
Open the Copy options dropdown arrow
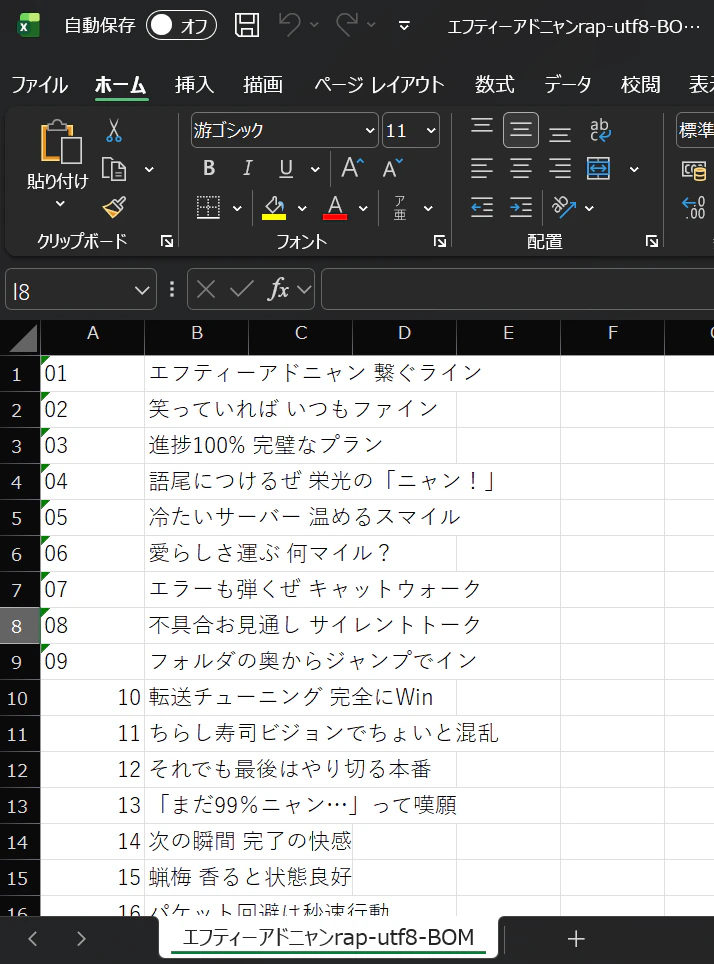(x=149, y=169)
